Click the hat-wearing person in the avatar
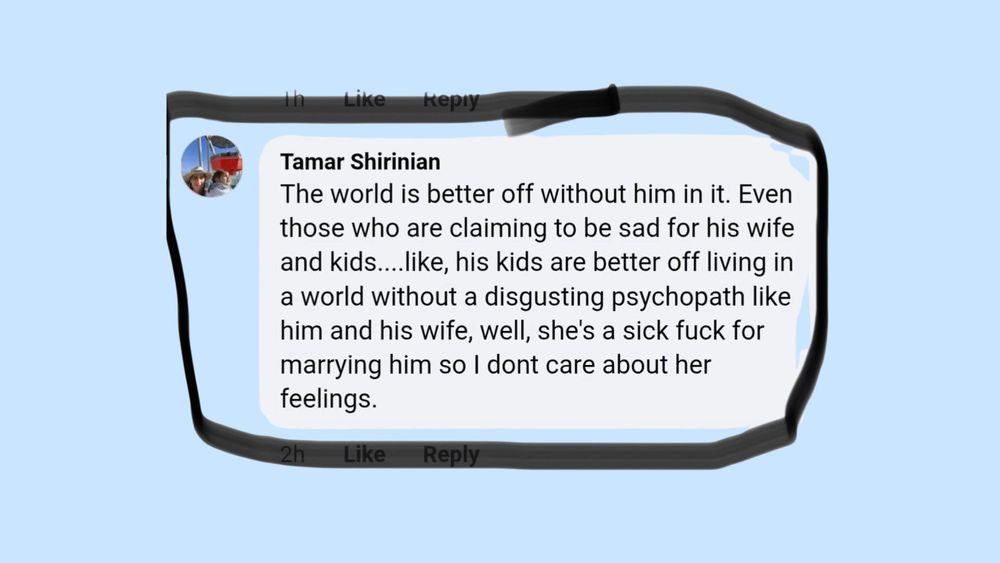 [197, 179]
